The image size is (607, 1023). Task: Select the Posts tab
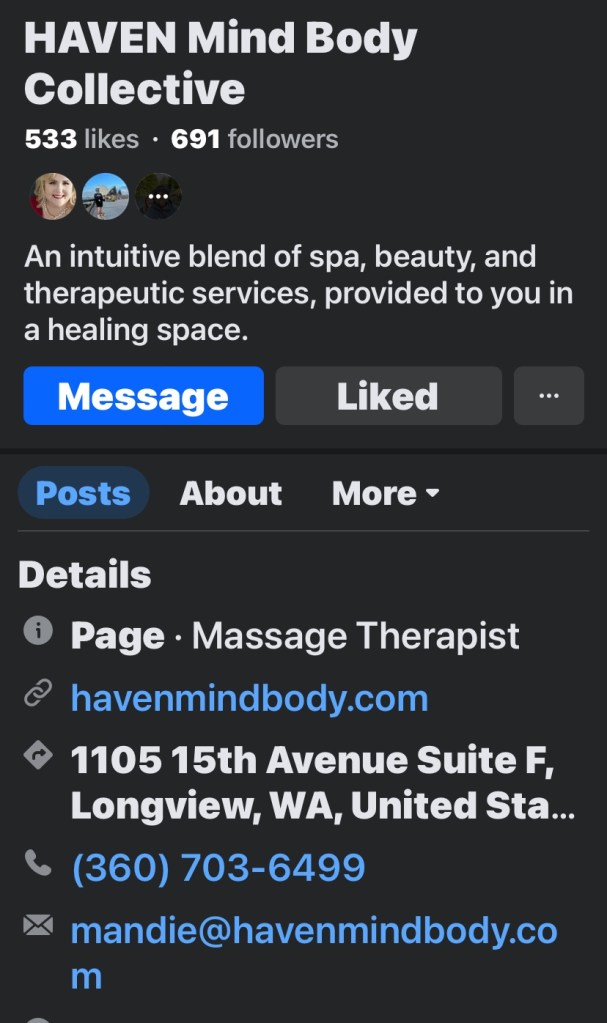pyautogui.click(x=84, y=493)
